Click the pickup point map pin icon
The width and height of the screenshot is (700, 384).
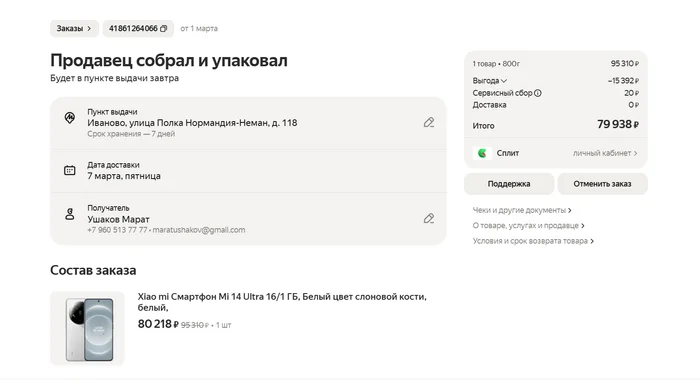(x=70, y=118)
